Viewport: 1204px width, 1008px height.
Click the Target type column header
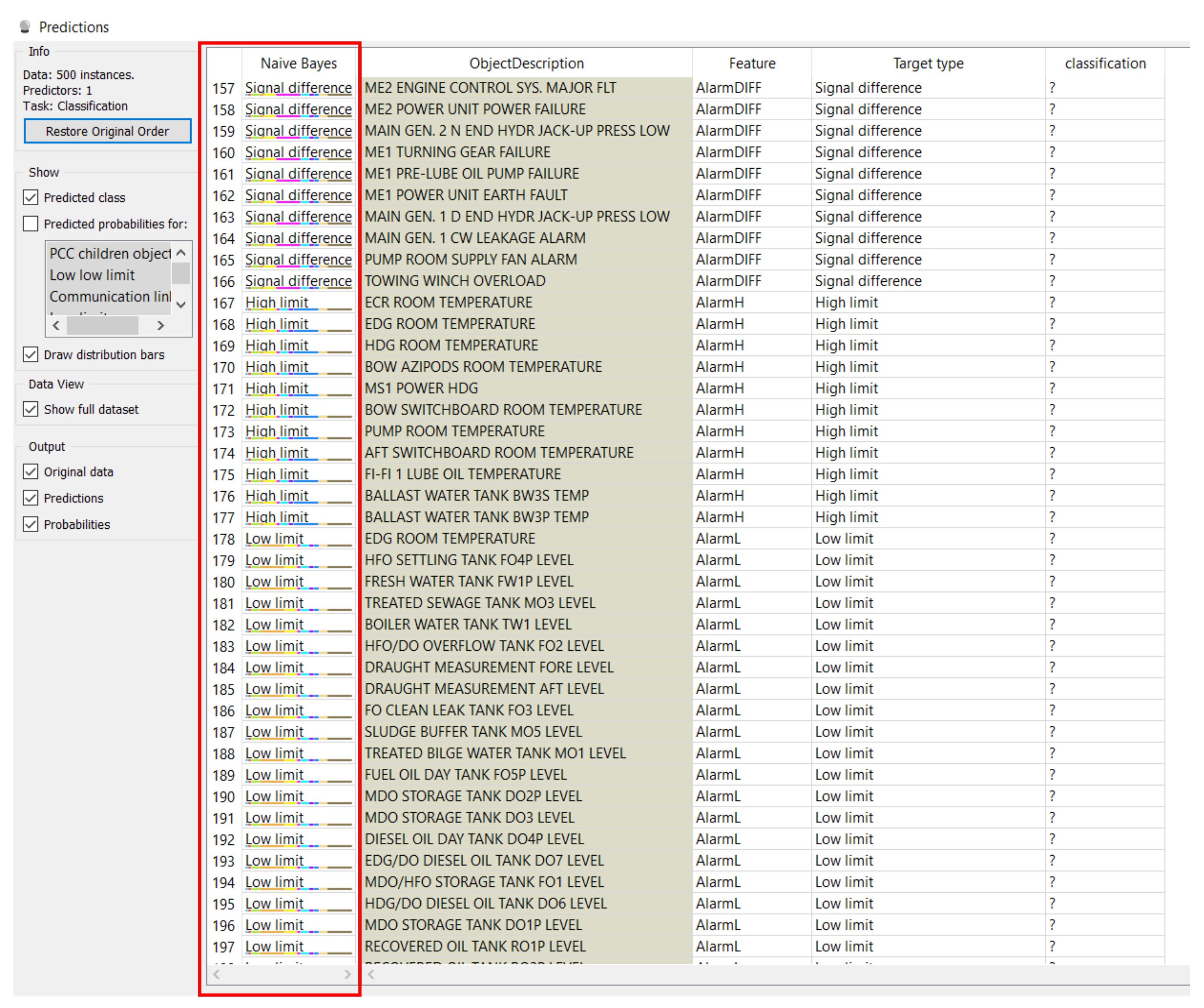[x=929, y=64]
